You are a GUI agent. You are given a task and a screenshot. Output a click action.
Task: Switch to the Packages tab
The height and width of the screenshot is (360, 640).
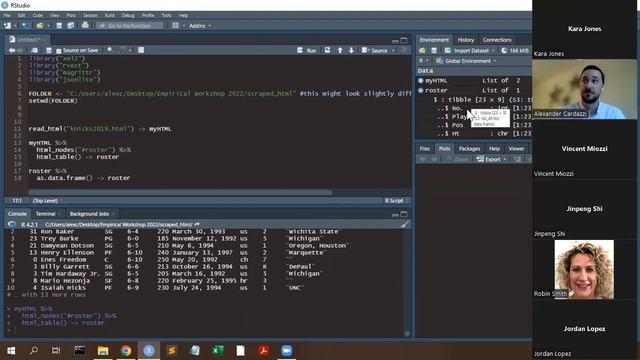(x=469, y=149)
